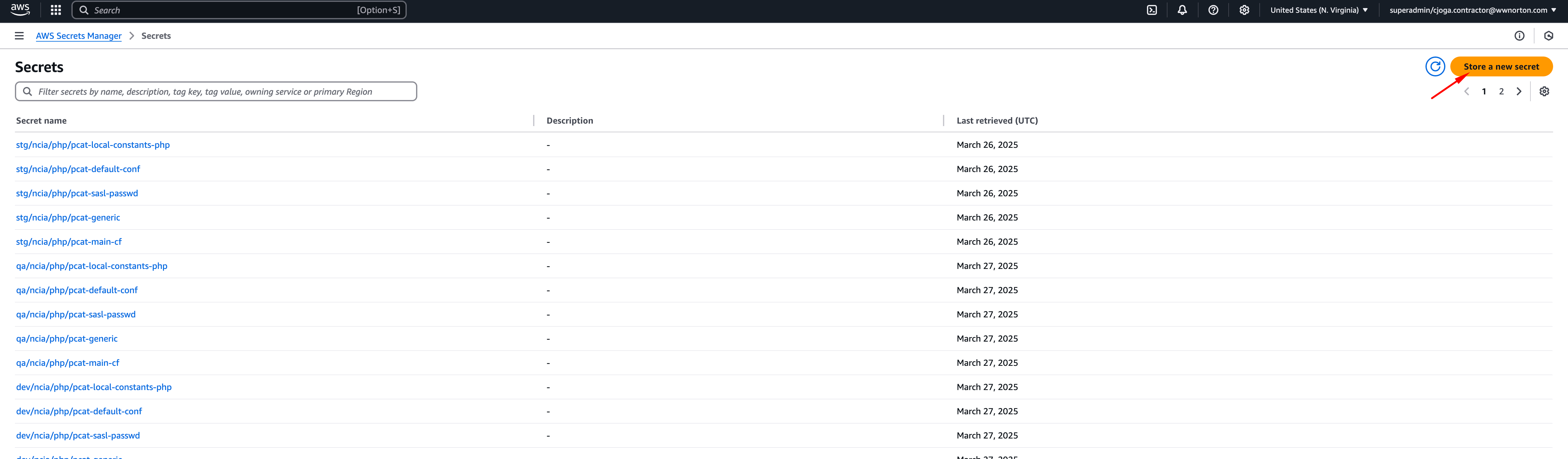
Task: Click the Secret name column header
Action: [41, 120]
